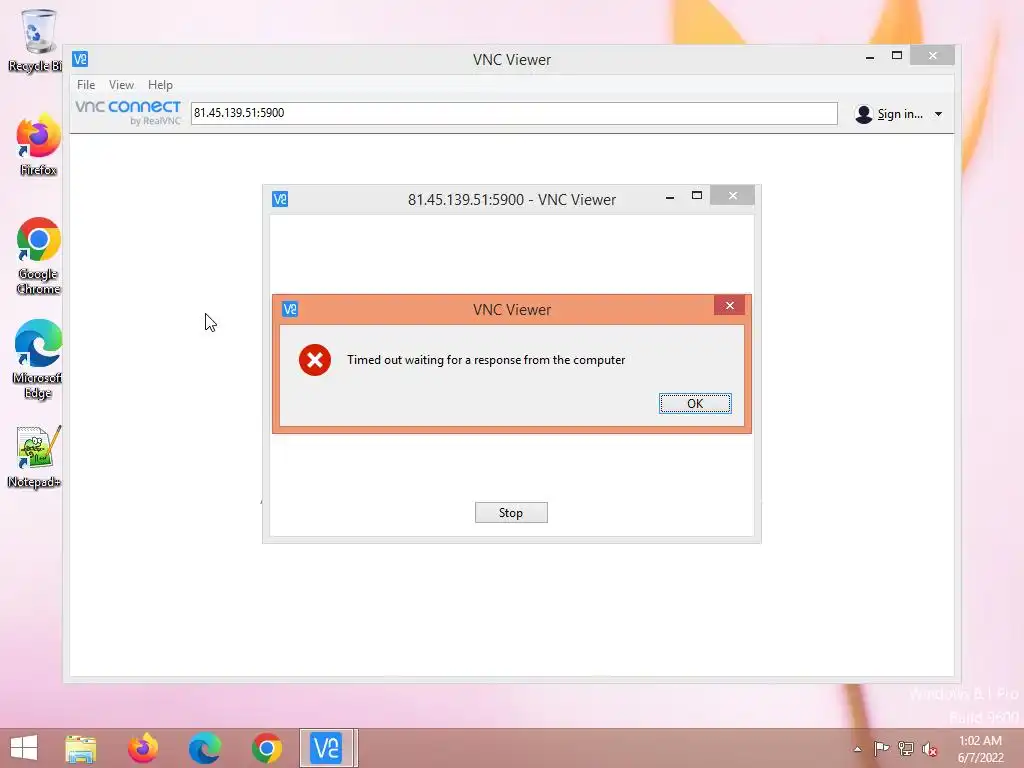The image size is (1024, 768).
Task: Select the Google Chrome desktop shortcut
Action: pos(38,256)
